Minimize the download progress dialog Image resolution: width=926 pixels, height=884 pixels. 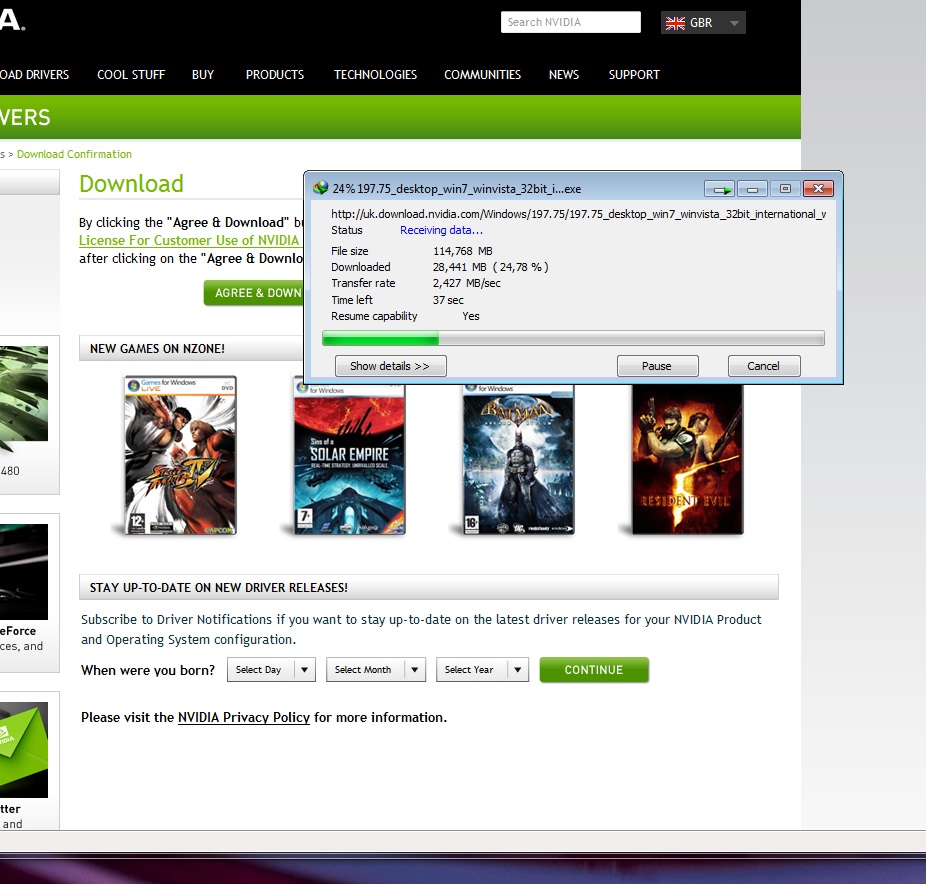coord(752,189)
